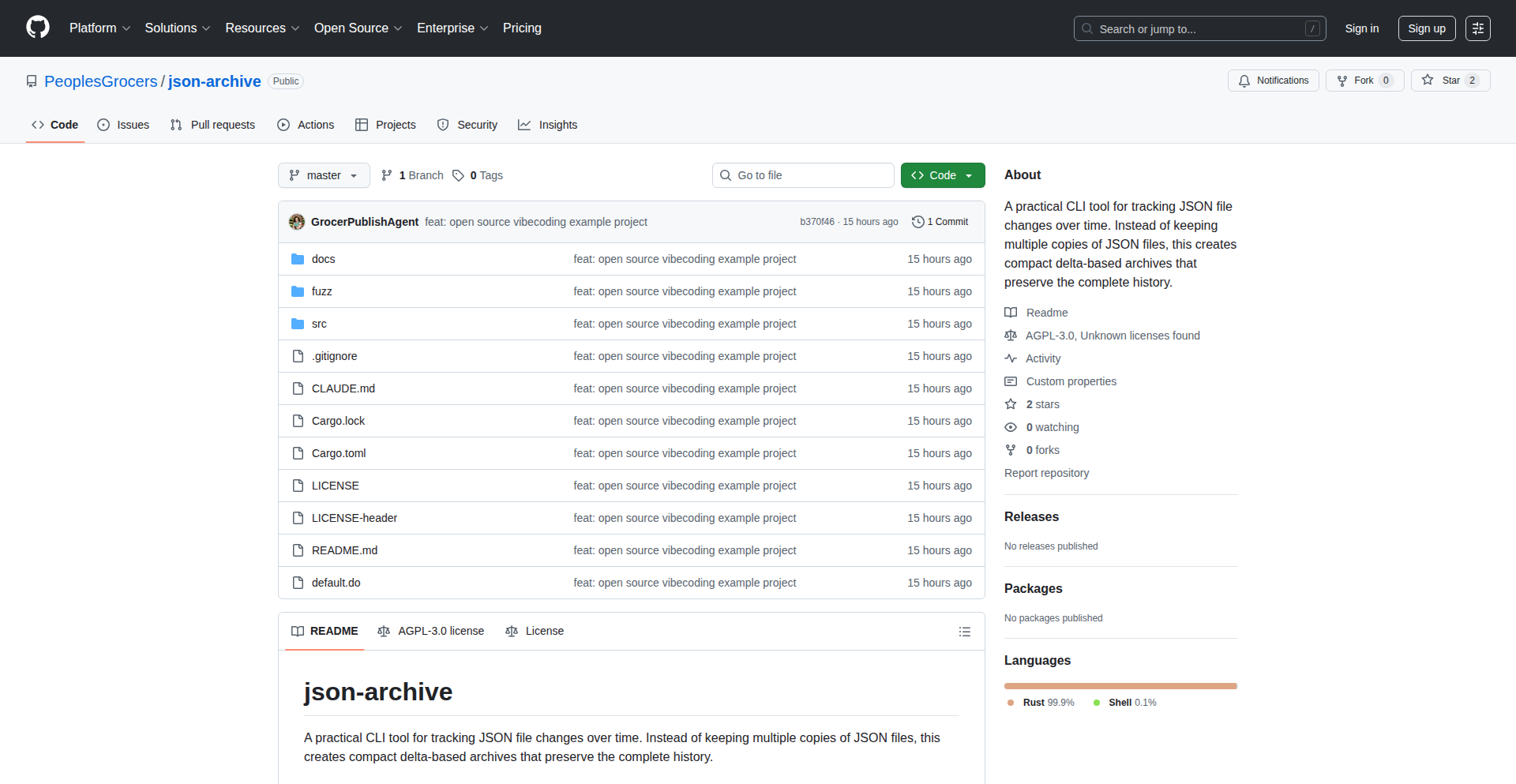Select the AGPL-3.0 license tab

[431, 631]
